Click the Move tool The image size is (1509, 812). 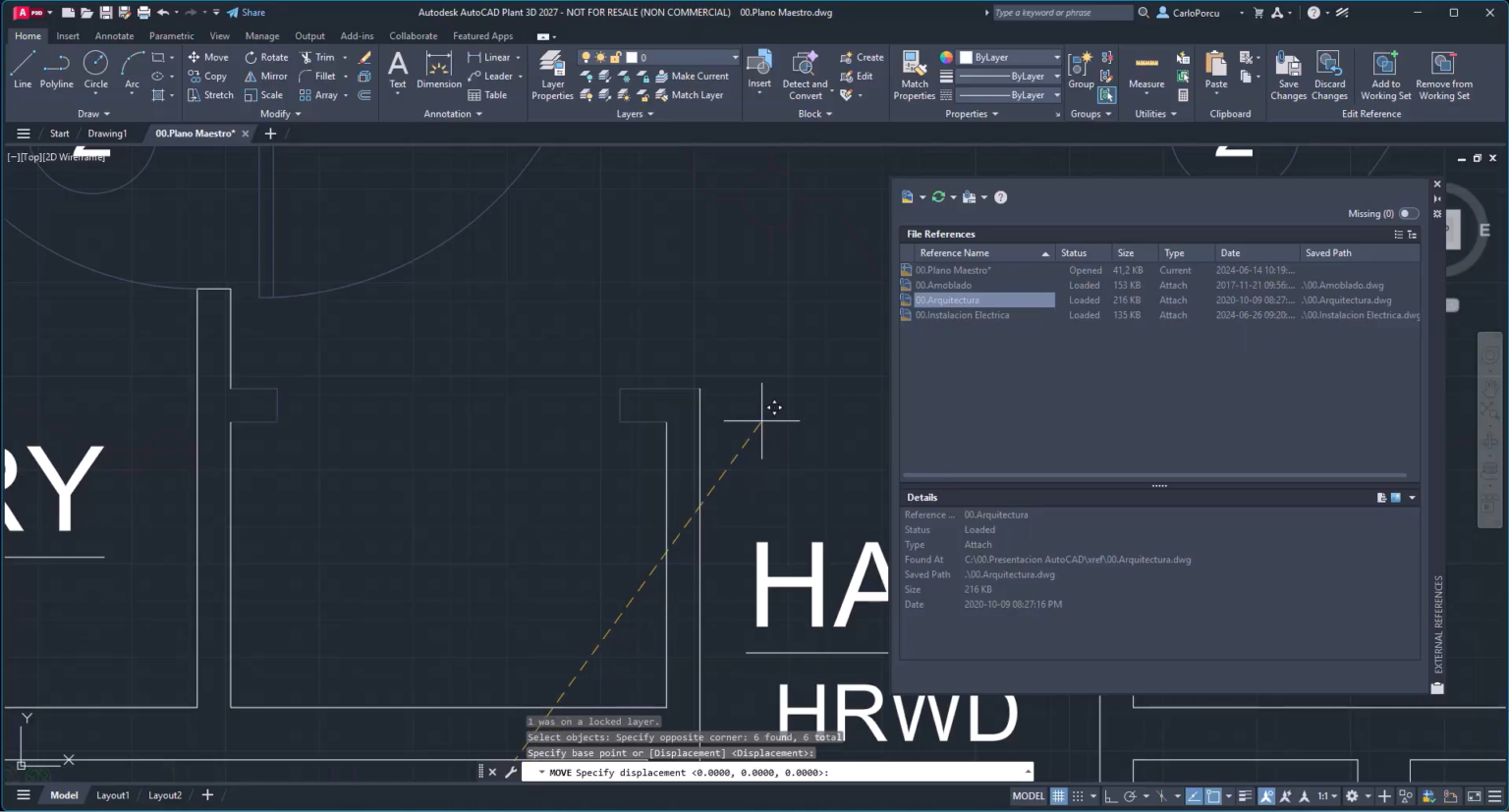(x=208, y=57)
